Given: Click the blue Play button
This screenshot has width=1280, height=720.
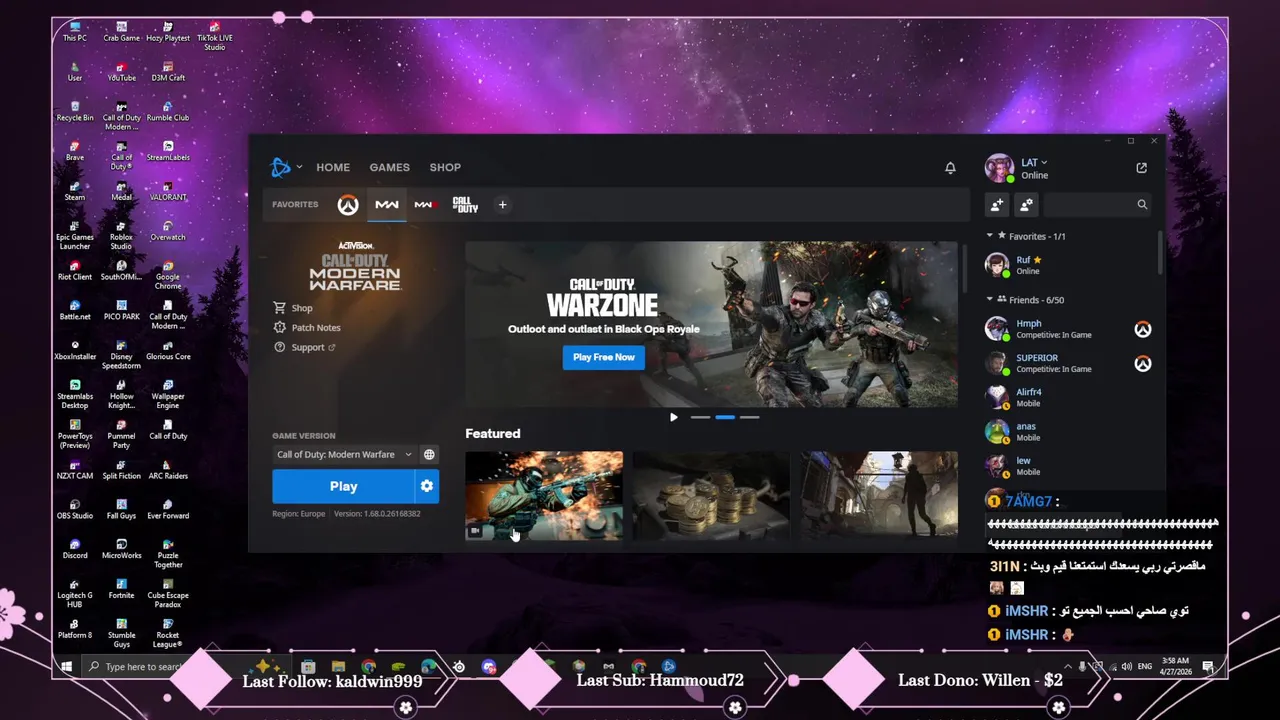Looking at the screenshot, I should [343, 486].
